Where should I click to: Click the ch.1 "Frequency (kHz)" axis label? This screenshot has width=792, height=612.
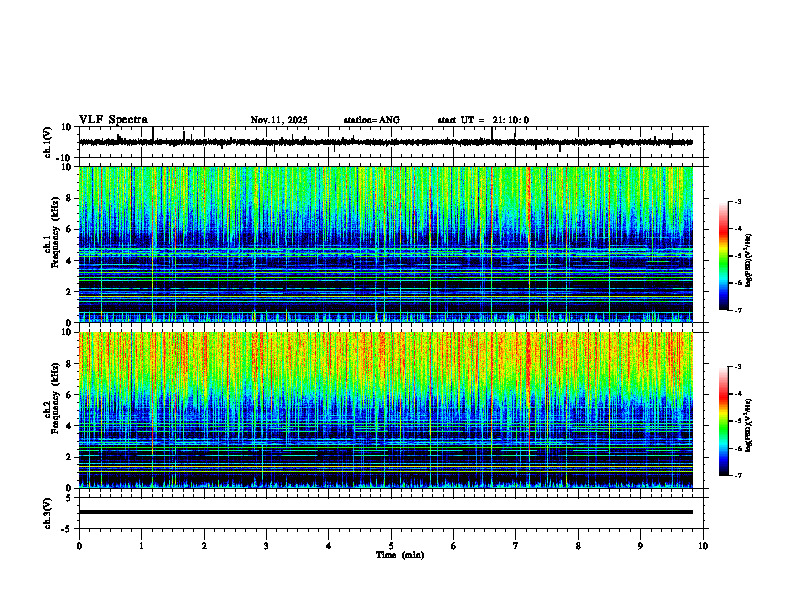click(55, 232)
